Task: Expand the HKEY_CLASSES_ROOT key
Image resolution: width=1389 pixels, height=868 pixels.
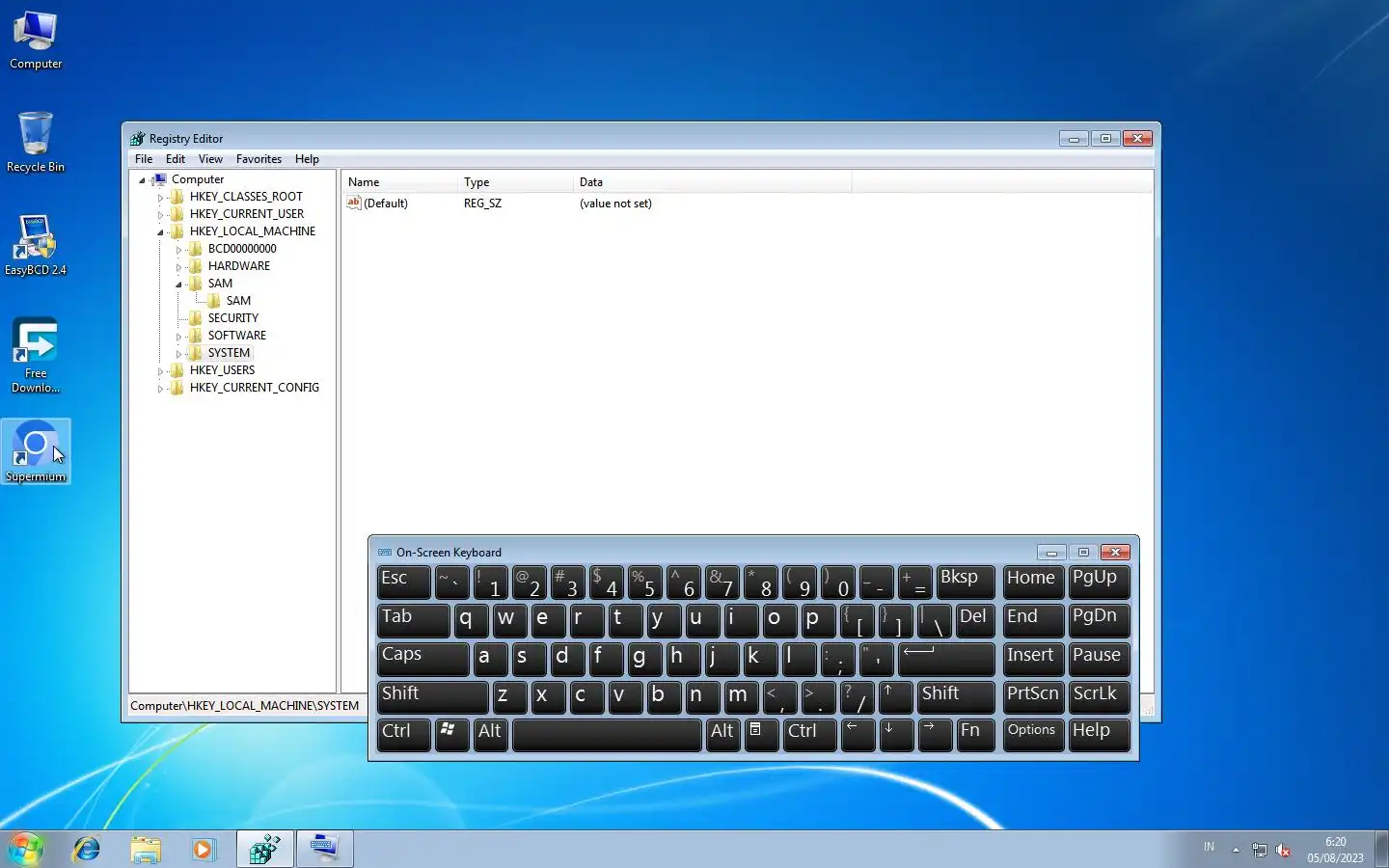Action: pyautogui.click(x=160, y=197)
